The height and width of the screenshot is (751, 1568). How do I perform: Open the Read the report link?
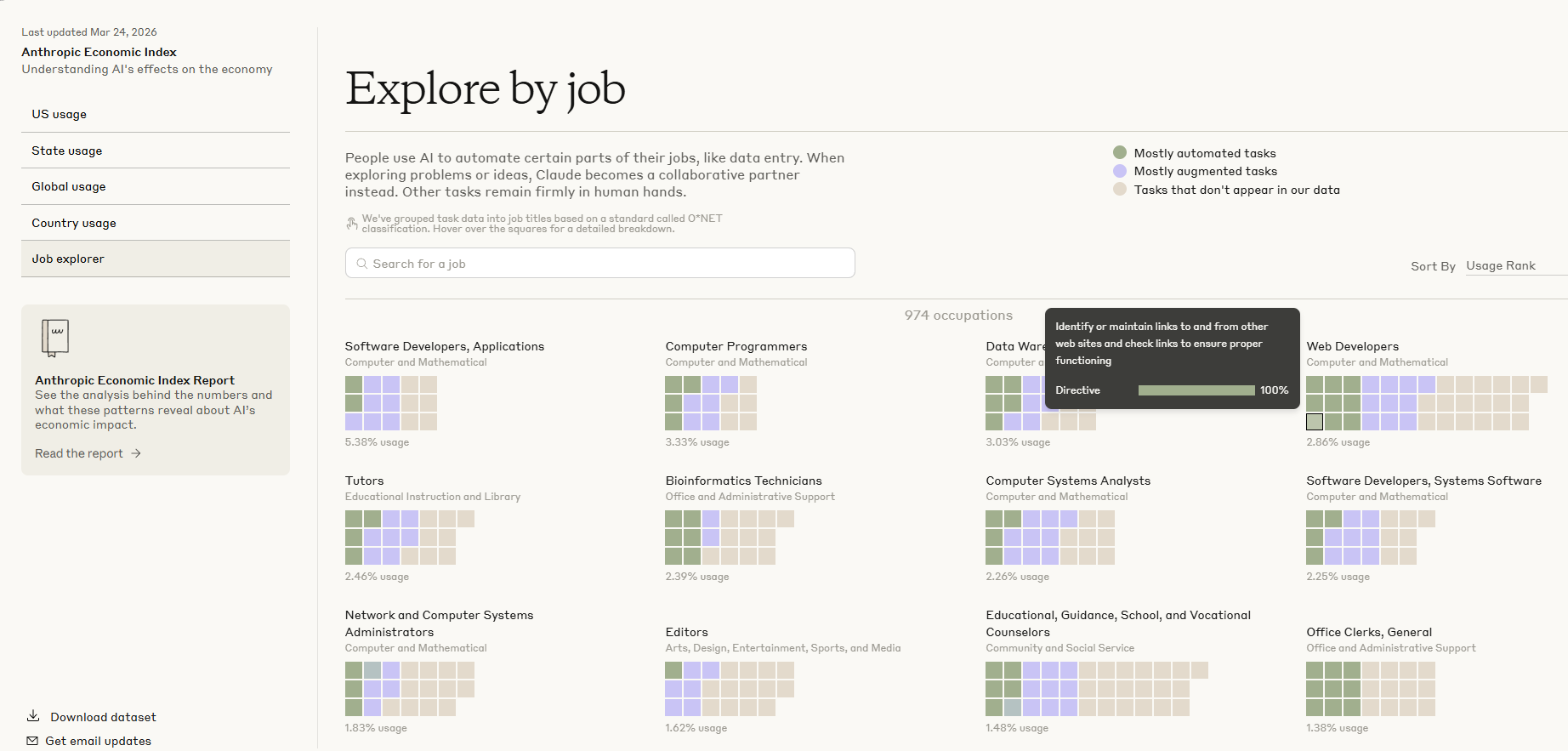pos(79,454)
